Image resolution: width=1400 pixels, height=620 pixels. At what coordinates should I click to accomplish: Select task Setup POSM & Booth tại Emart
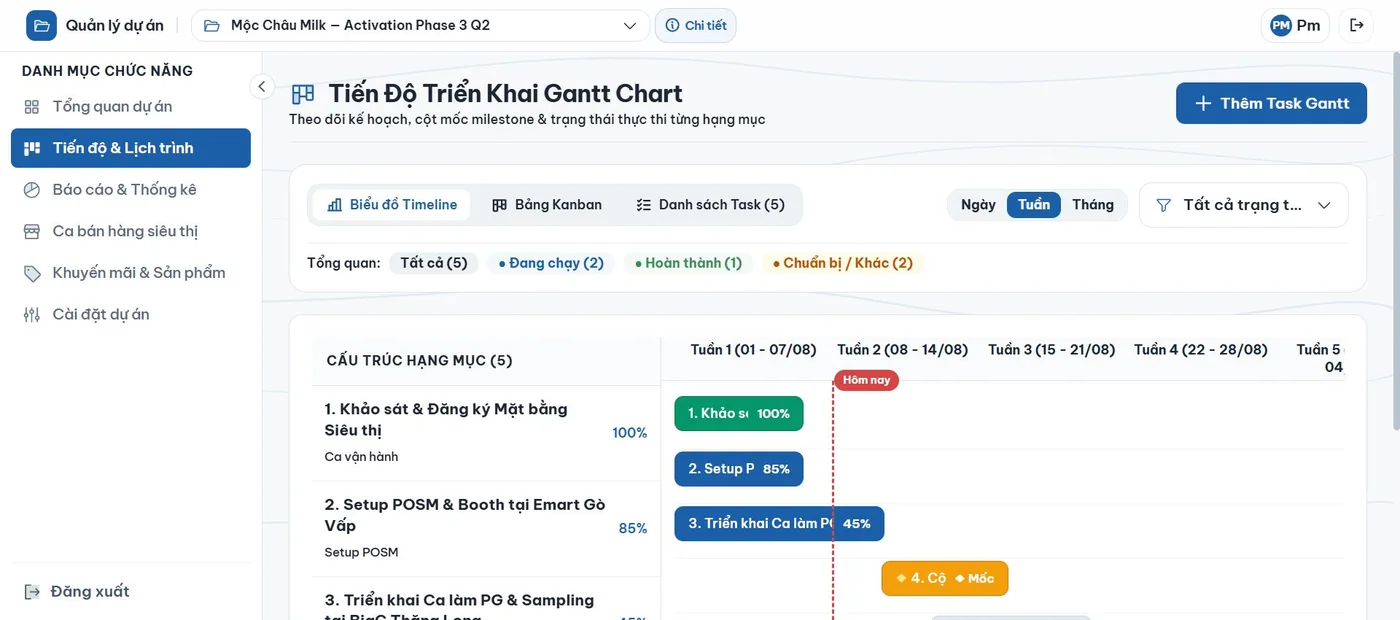[486, 529]
